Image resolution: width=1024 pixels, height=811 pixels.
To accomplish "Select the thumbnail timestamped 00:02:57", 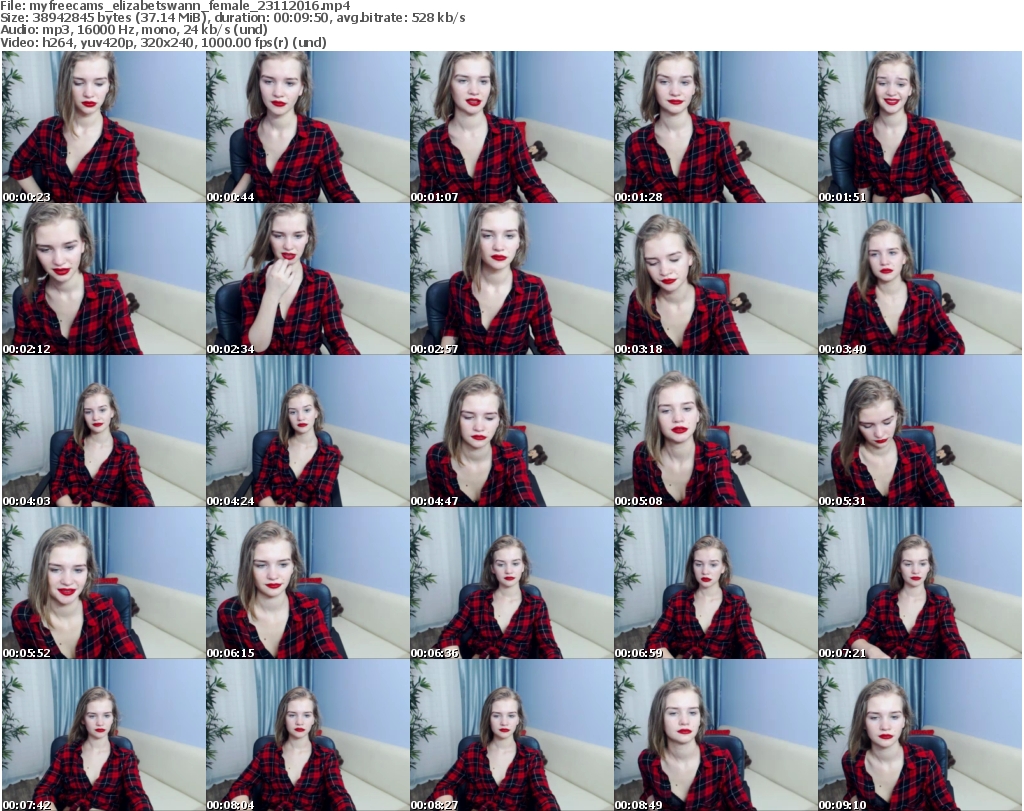I will [511, 279].
